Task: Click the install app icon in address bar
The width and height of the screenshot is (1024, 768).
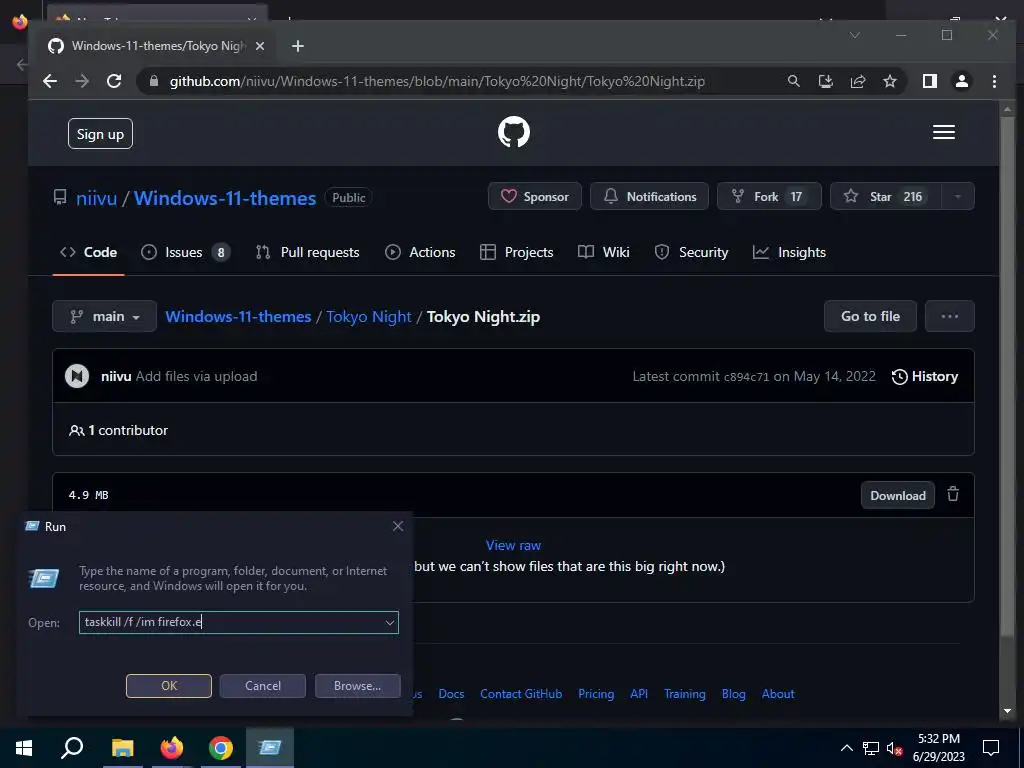Action: (x=825, y=81)
